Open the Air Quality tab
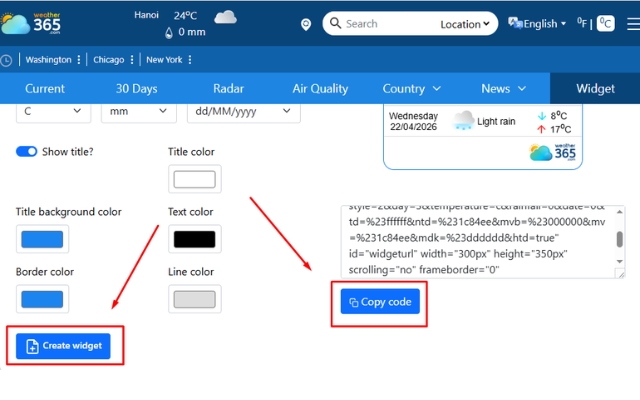This screenshot has height=400, width=640. pyautogui.click(x=320, y=89)
